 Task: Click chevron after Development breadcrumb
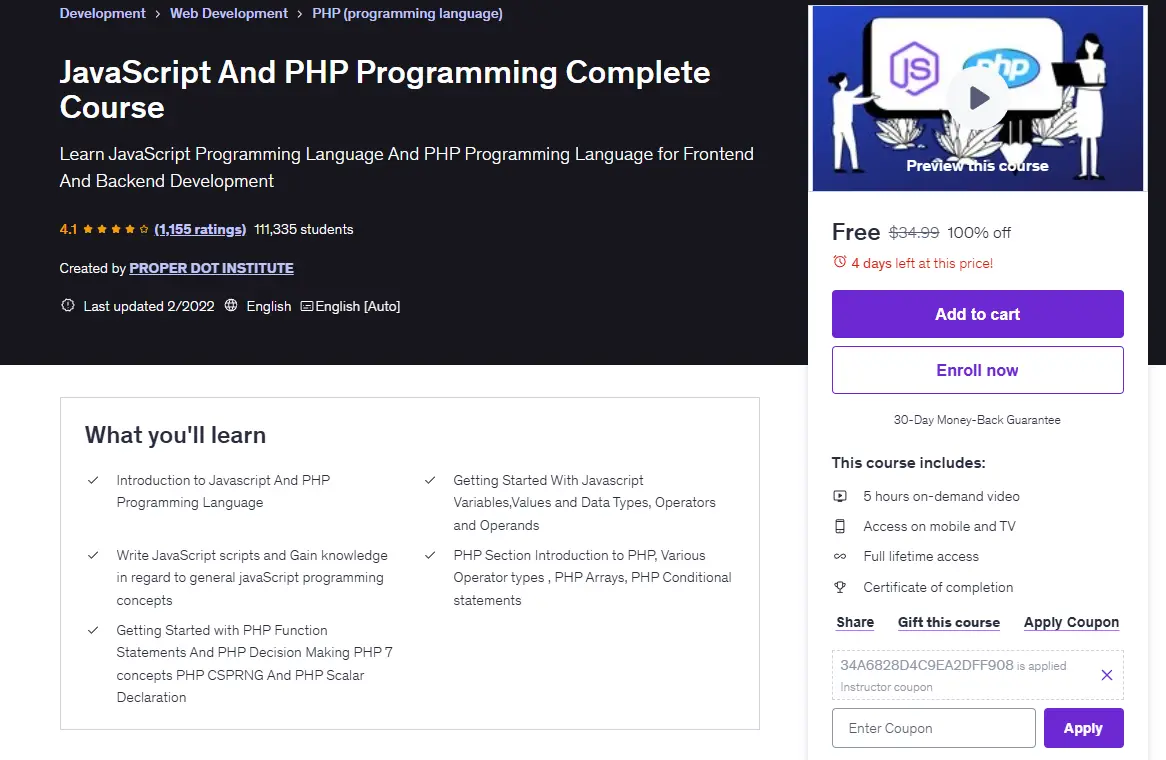[158, 14]
